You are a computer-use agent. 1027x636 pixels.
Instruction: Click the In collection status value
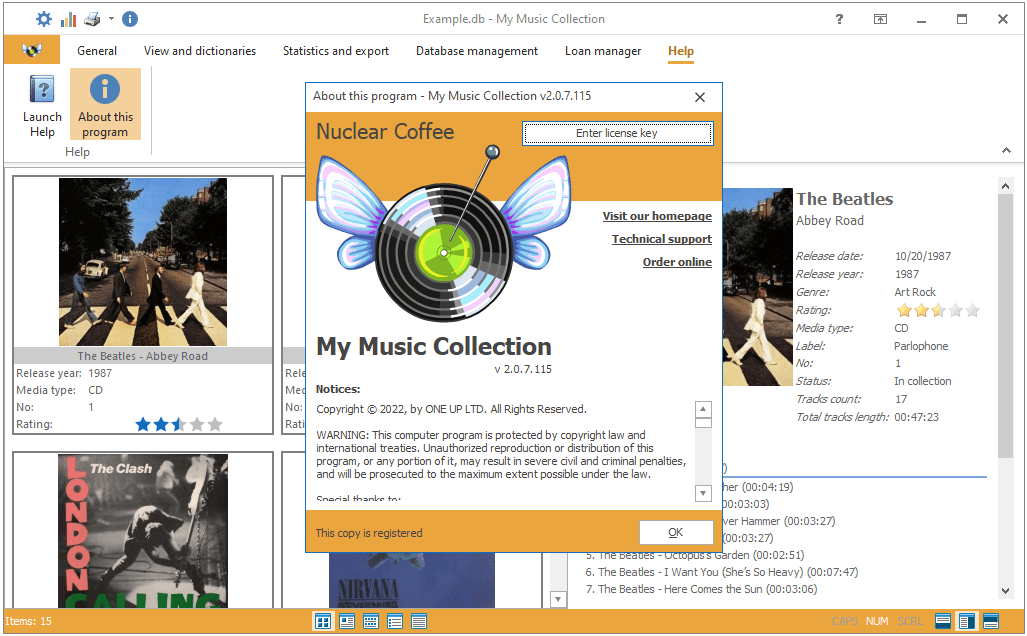click(x=922, y=381)
